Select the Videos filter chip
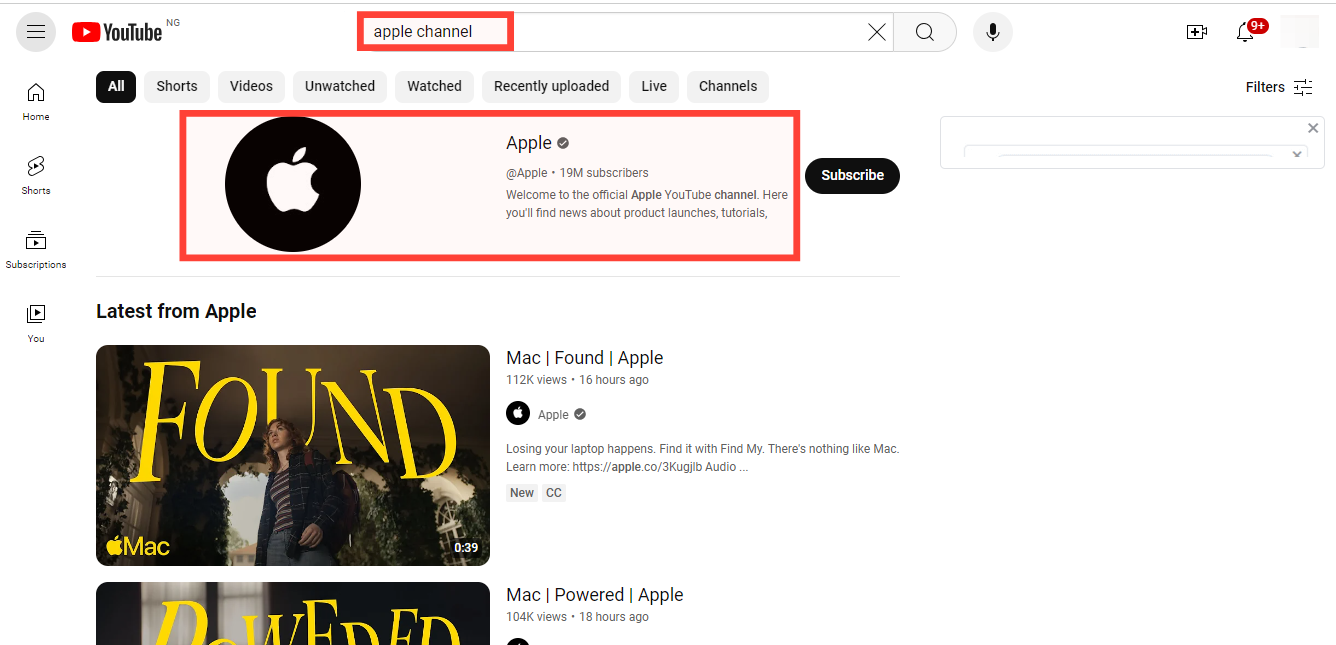Screen dimensions: 1336x645 pos(251,86)
